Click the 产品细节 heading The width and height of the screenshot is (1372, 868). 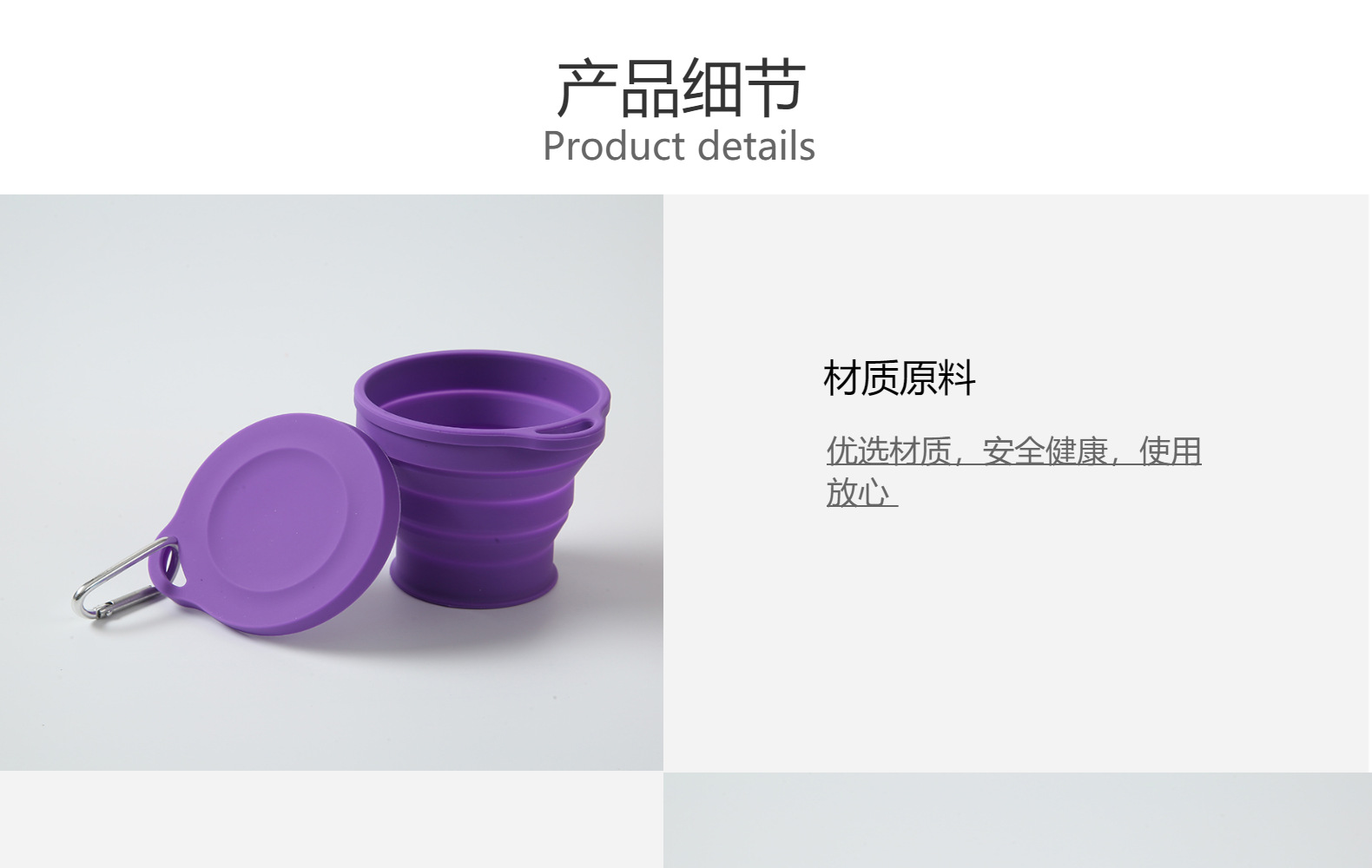[680, 88]
